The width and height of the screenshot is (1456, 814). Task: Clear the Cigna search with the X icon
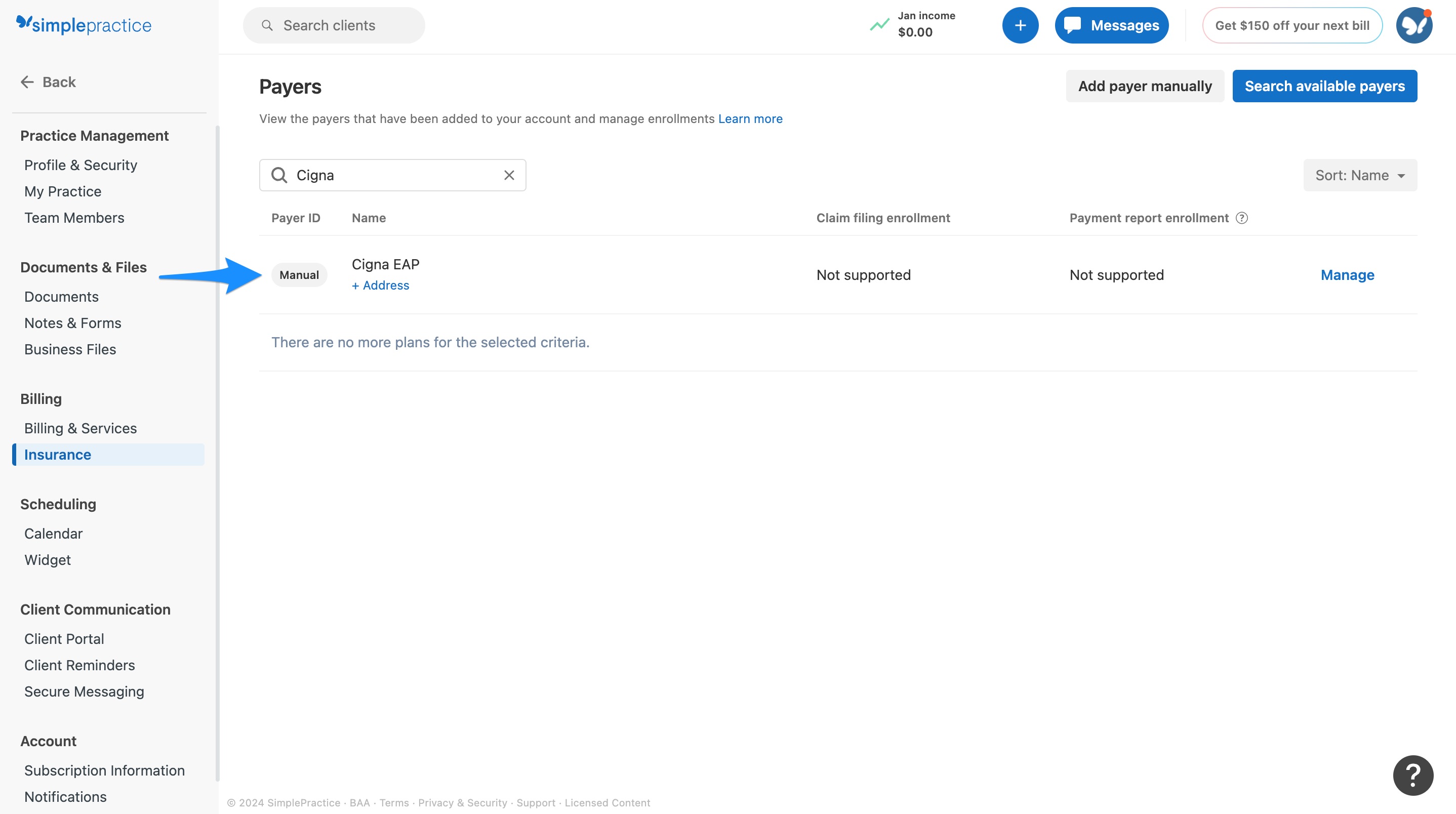[508, 175]
